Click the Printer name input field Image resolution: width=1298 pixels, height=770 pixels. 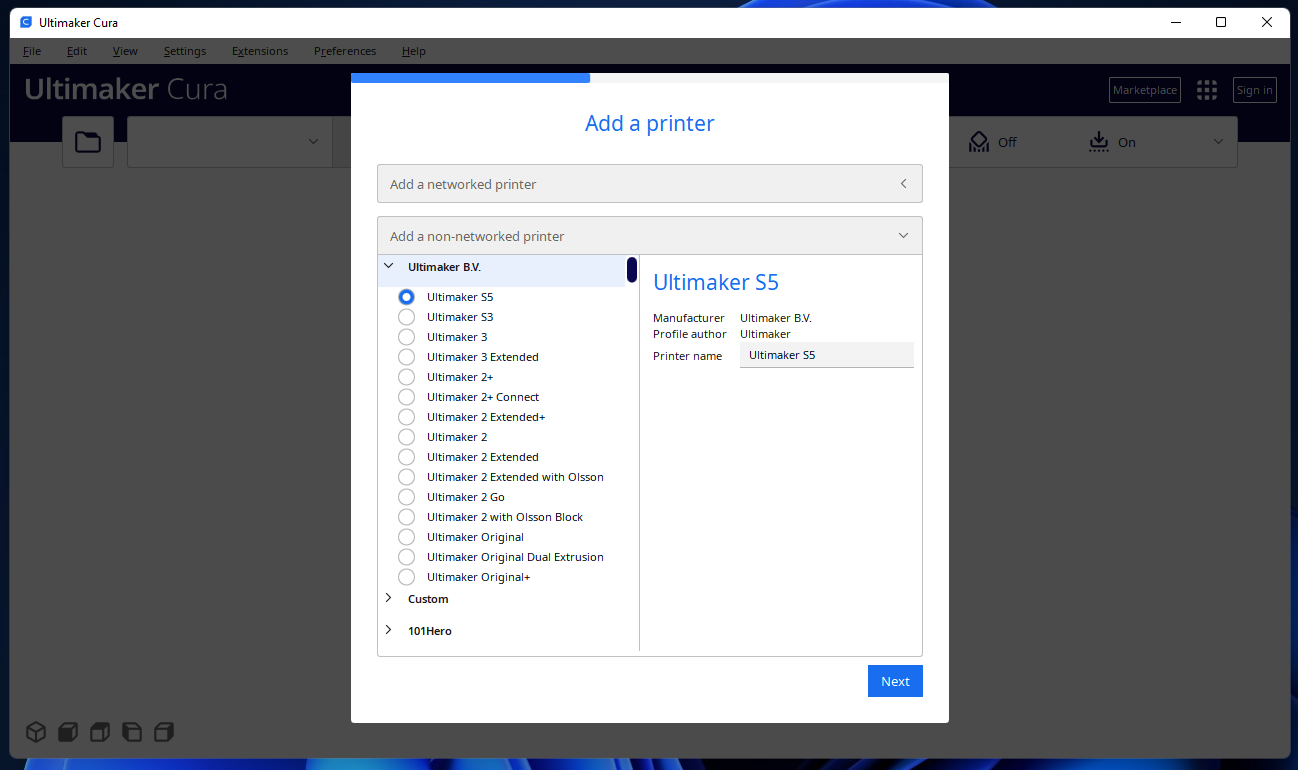click(827, 355)
